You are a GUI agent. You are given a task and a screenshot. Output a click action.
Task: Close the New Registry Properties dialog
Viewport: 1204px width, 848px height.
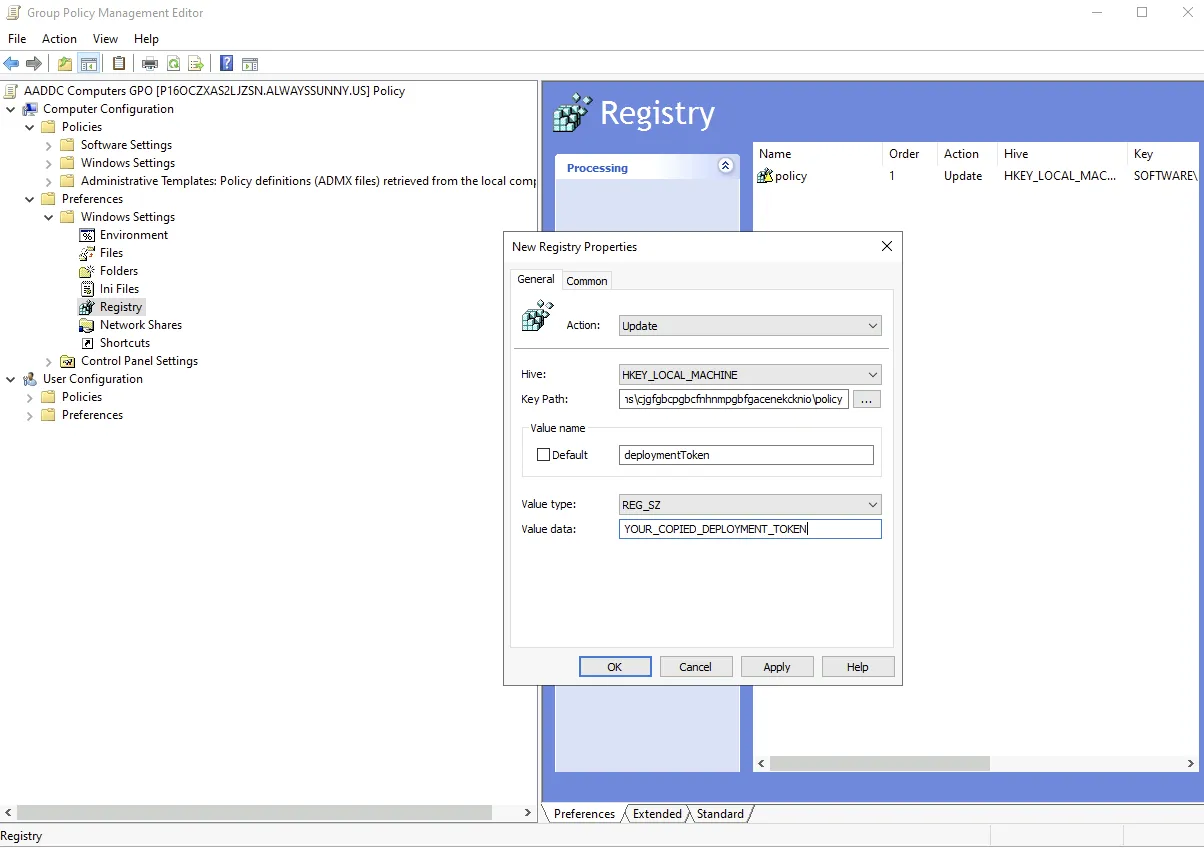pyautogui.click(x=886, y=247)
